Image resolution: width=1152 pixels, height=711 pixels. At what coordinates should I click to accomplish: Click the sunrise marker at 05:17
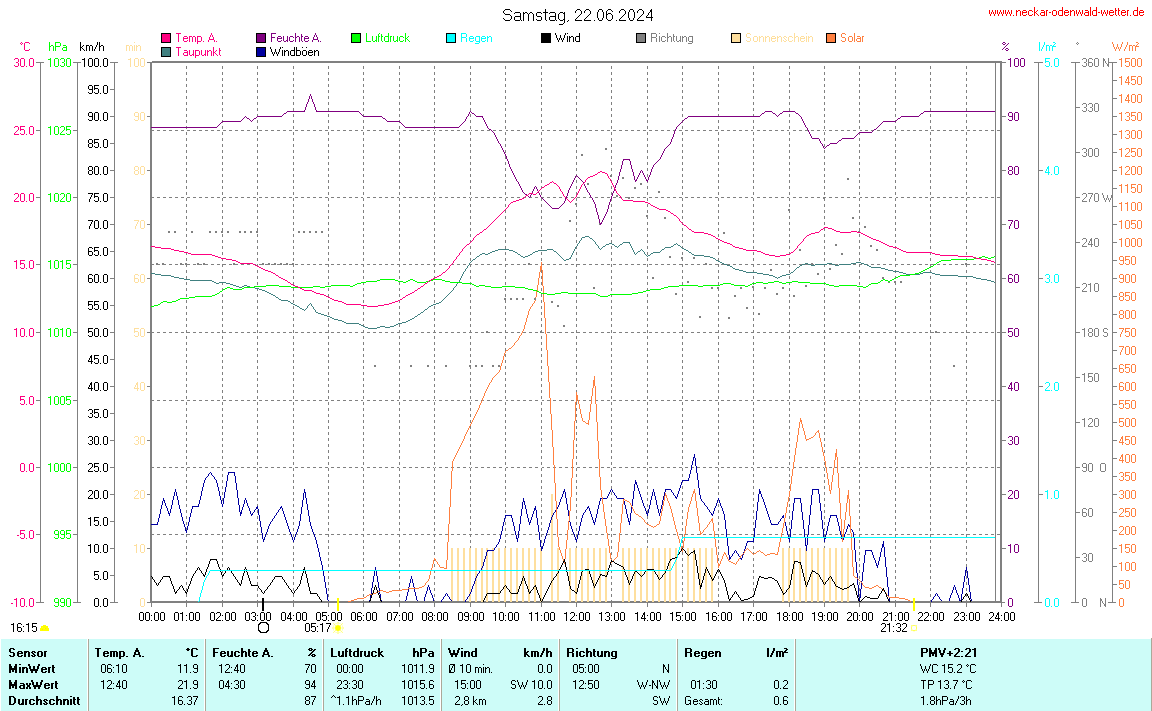tap(338, 628)
